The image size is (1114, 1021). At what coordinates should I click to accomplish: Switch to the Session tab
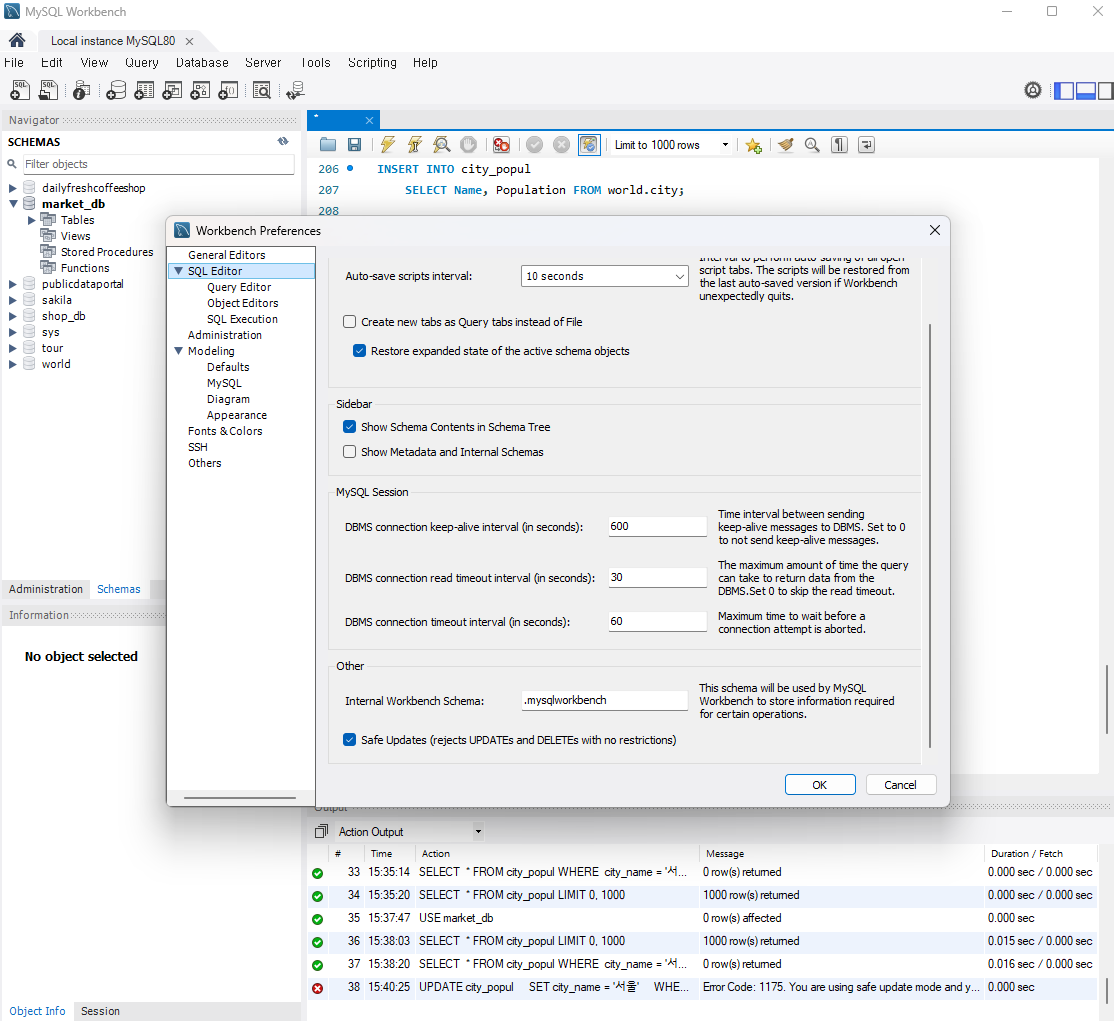pyautogui.click(x=100, y=1011)
